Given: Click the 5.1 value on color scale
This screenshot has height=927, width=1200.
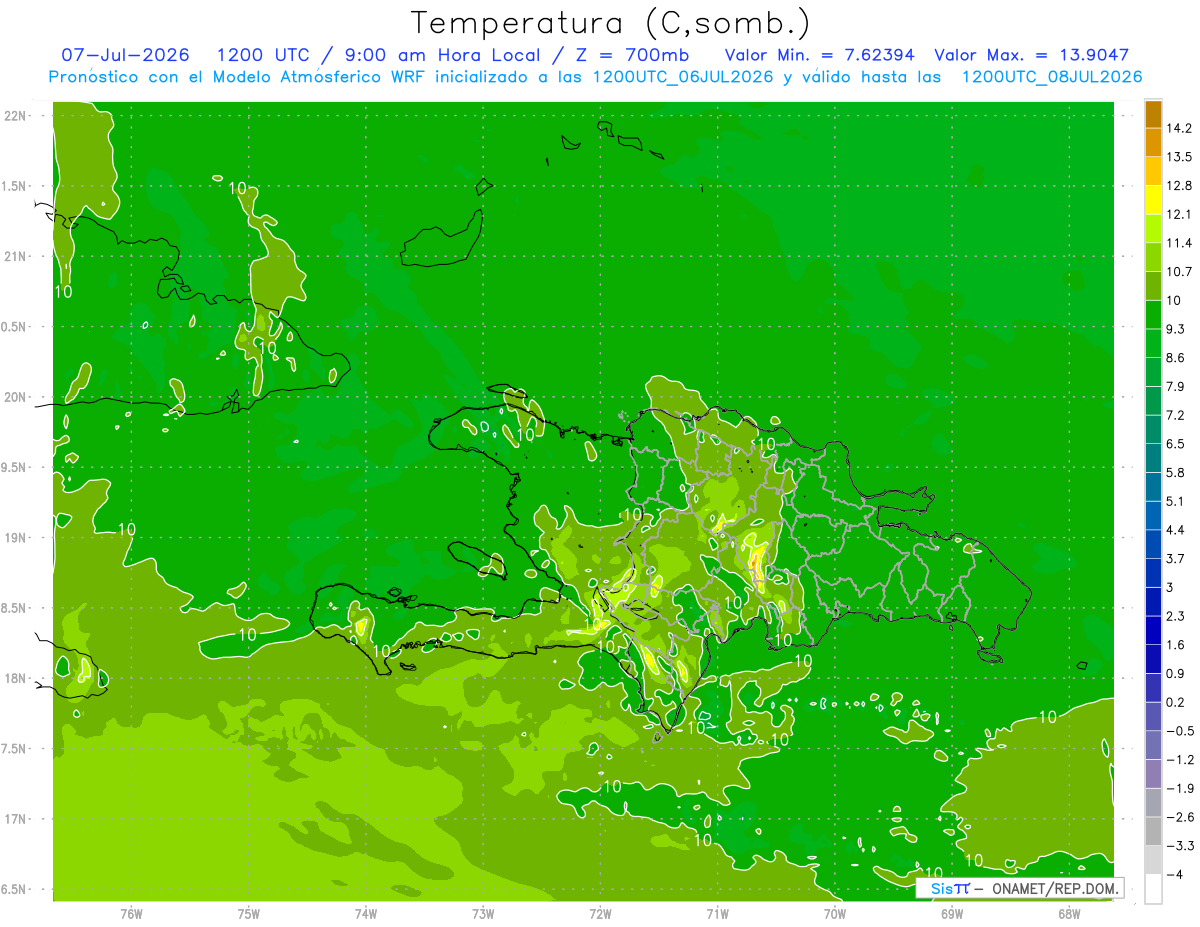Looking at the screenshot, I should point(1175,501).
